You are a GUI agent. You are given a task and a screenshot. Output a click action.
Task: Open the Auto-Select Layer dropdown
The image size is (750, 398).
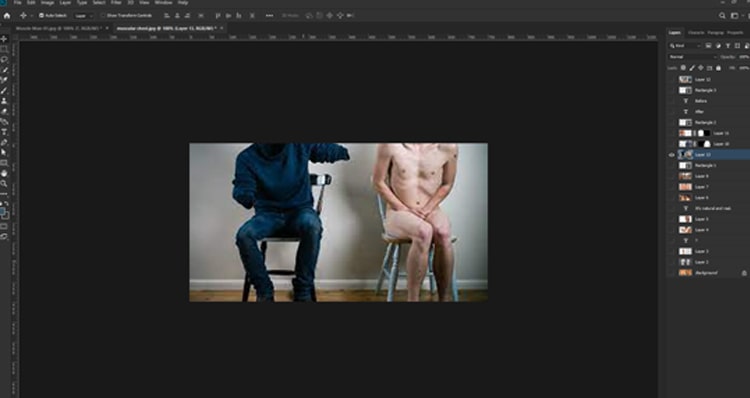[84, 16]
